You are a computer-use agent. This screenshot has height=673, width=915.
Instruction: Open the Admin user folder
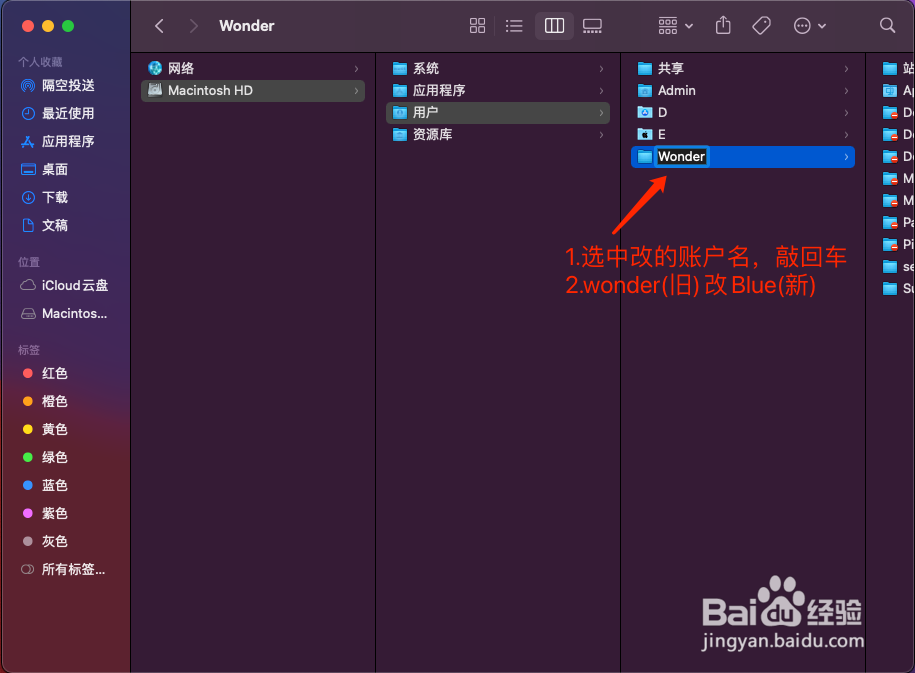coord(679,90)
